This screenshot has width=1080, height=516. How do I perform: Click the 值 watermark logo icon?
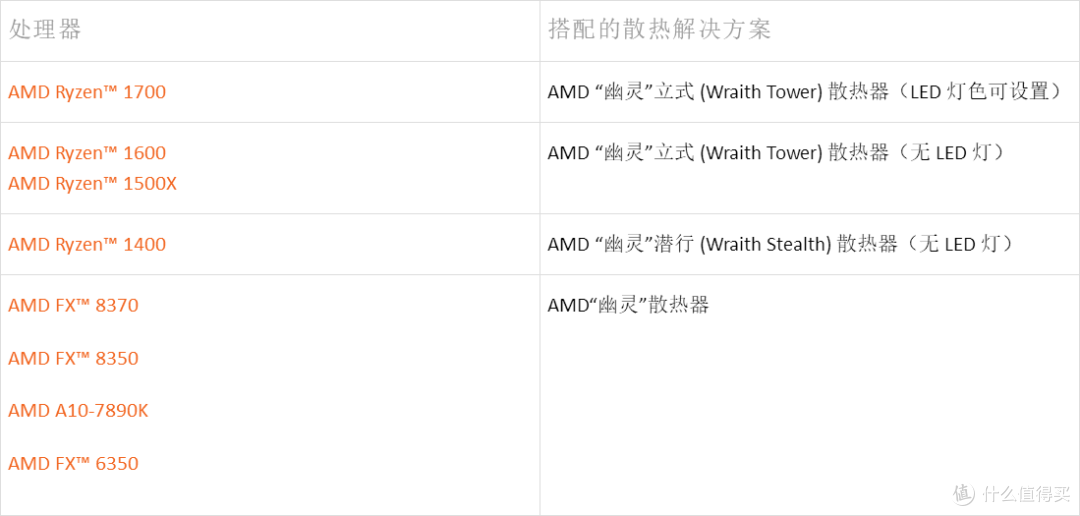964,493
